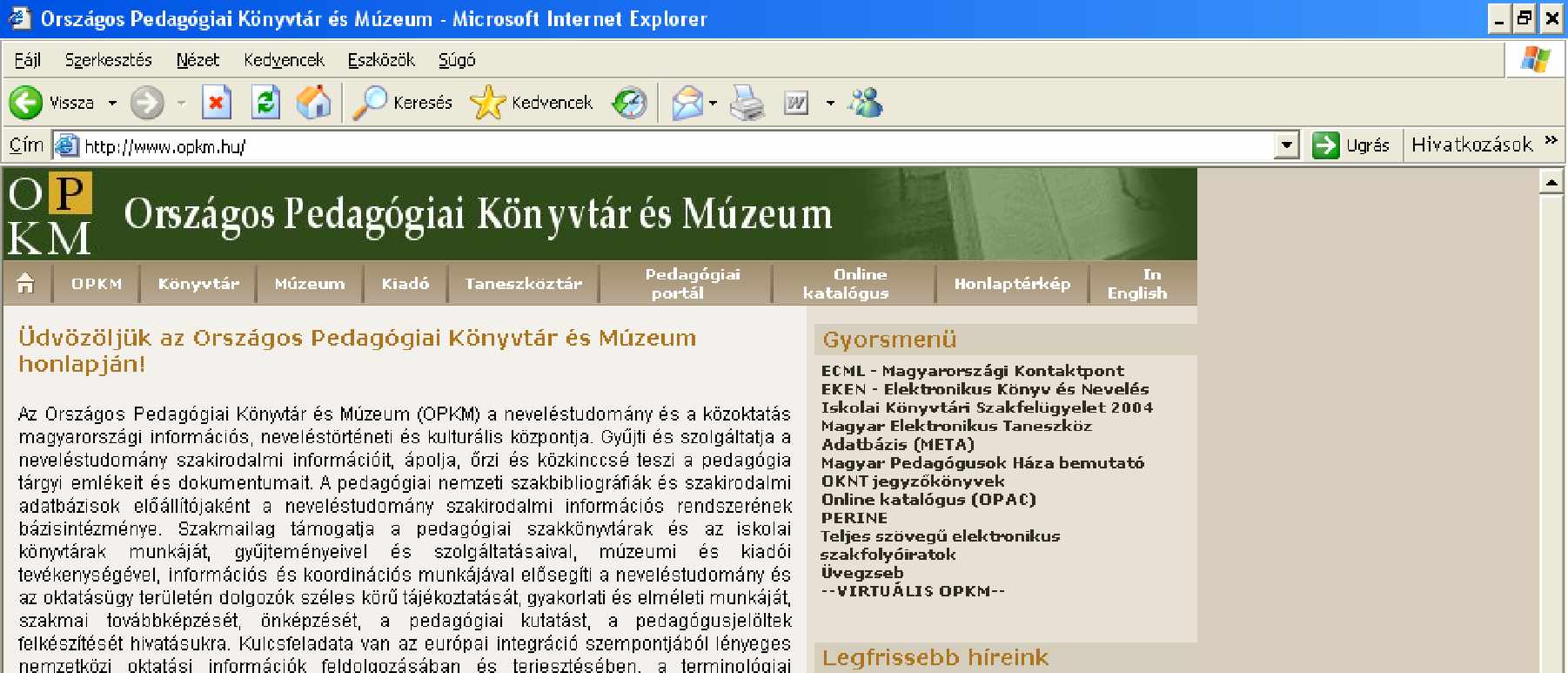Open Iskolai Könyvtári Szakfelügyelet 2004 link
The image size is (1568, 673).
coord(988,407)
